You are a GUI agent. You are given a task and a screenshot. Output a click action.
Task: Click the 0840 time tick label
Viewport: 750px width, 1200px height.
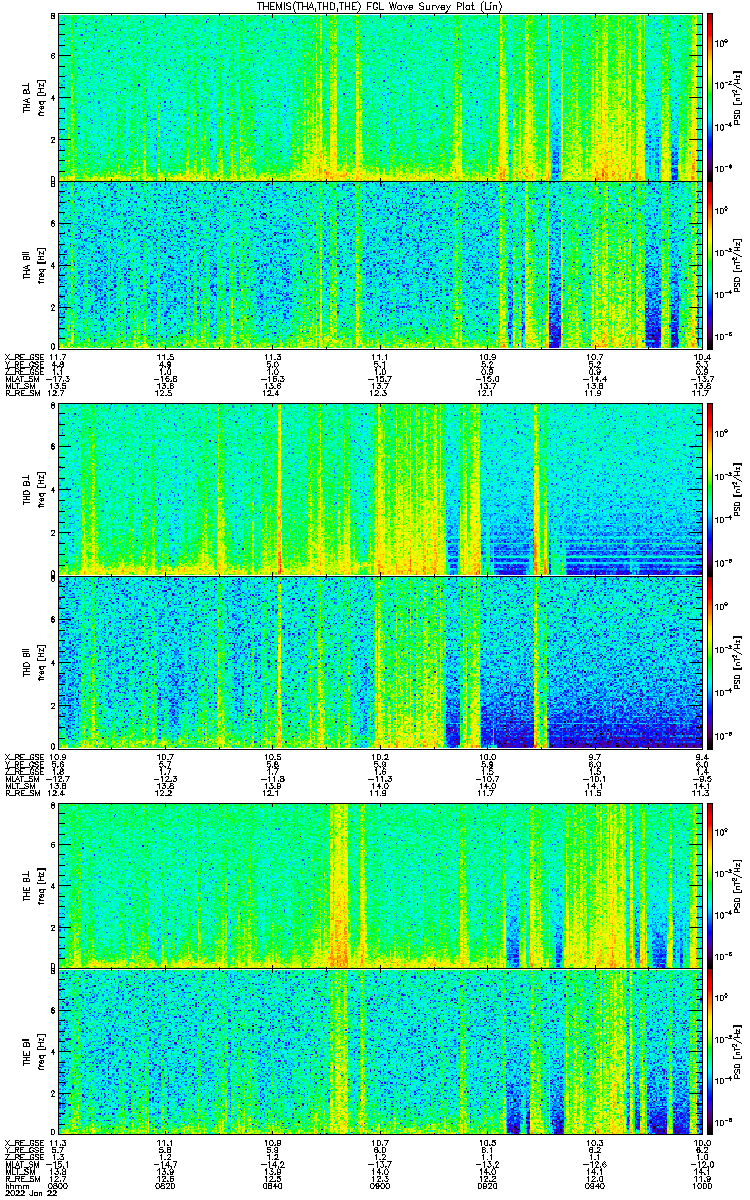coord(272,1186)
